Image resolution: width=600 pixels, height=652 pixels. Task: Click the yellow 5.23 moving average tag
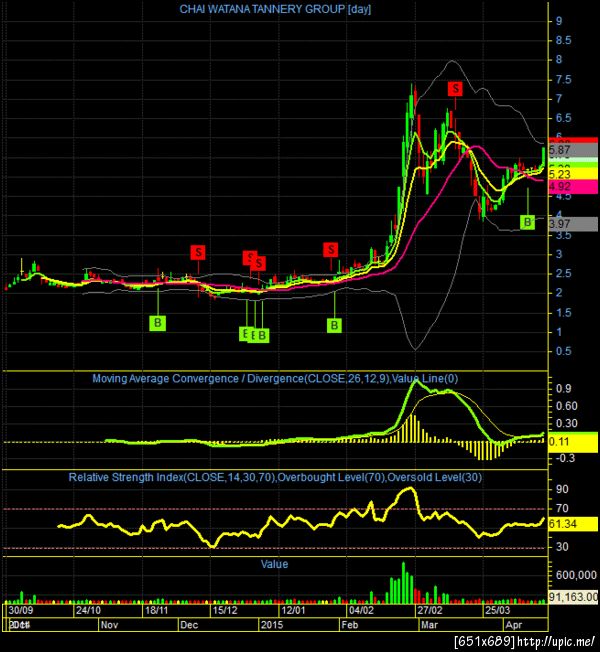(x=573, y=174)
